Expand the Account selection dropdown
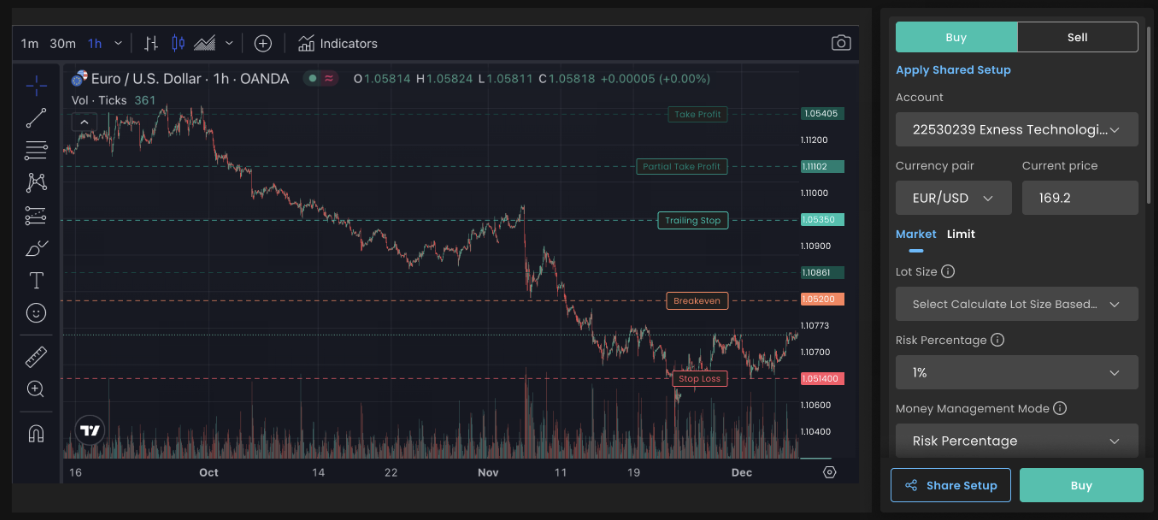The height and width of the screenshot is (520, 1158). click(1016, 129)
